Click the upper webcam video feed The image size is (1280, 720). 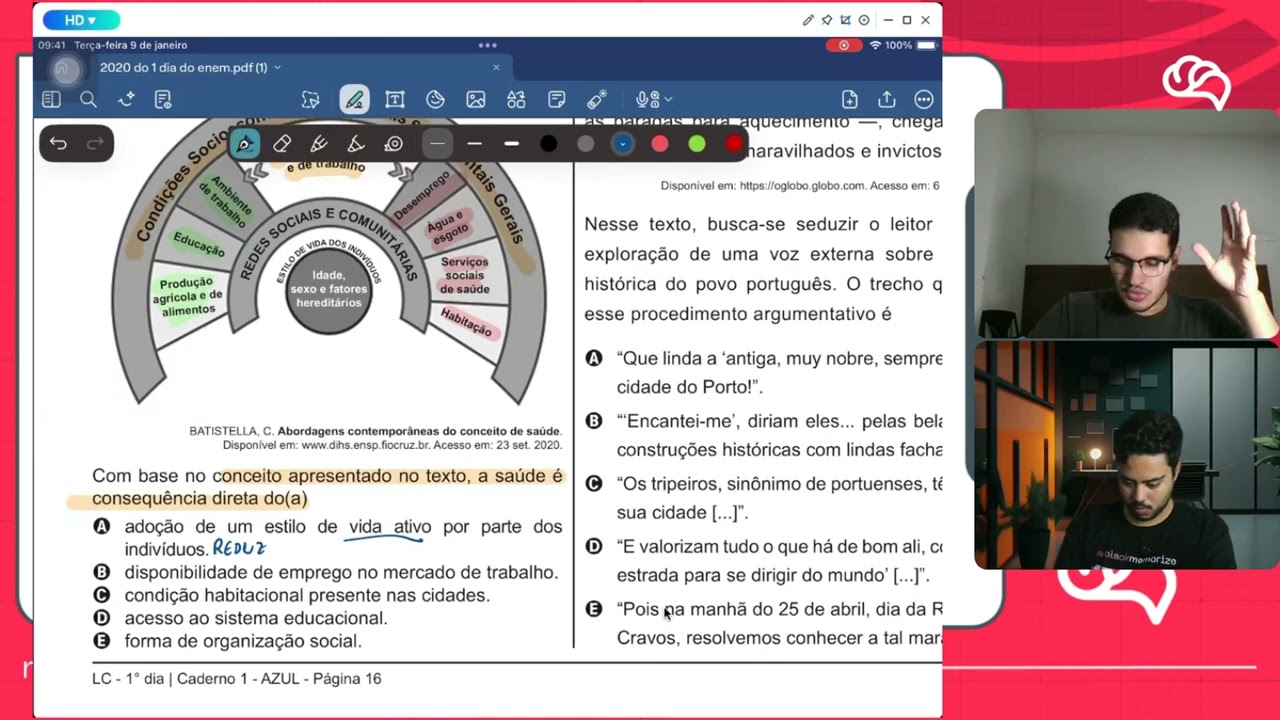1126,224
